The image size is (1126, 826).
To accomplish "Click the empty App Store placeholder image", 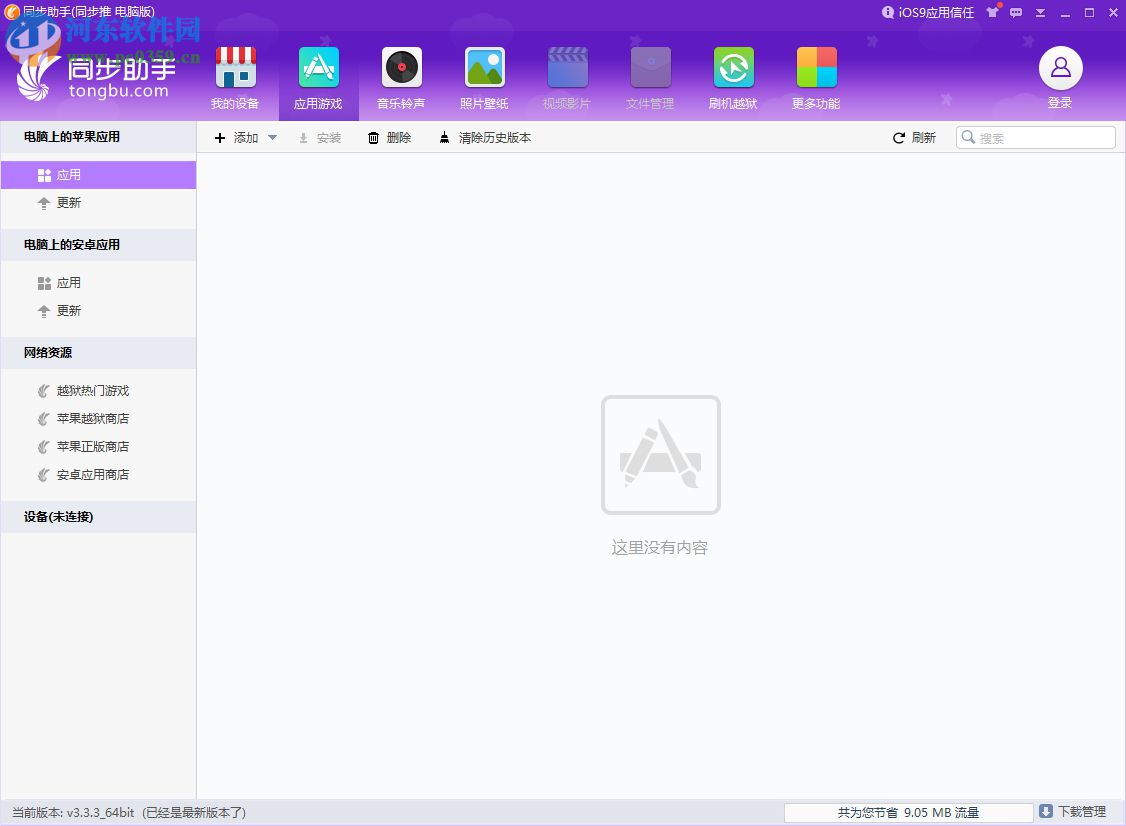I will [x=661, y=455].
